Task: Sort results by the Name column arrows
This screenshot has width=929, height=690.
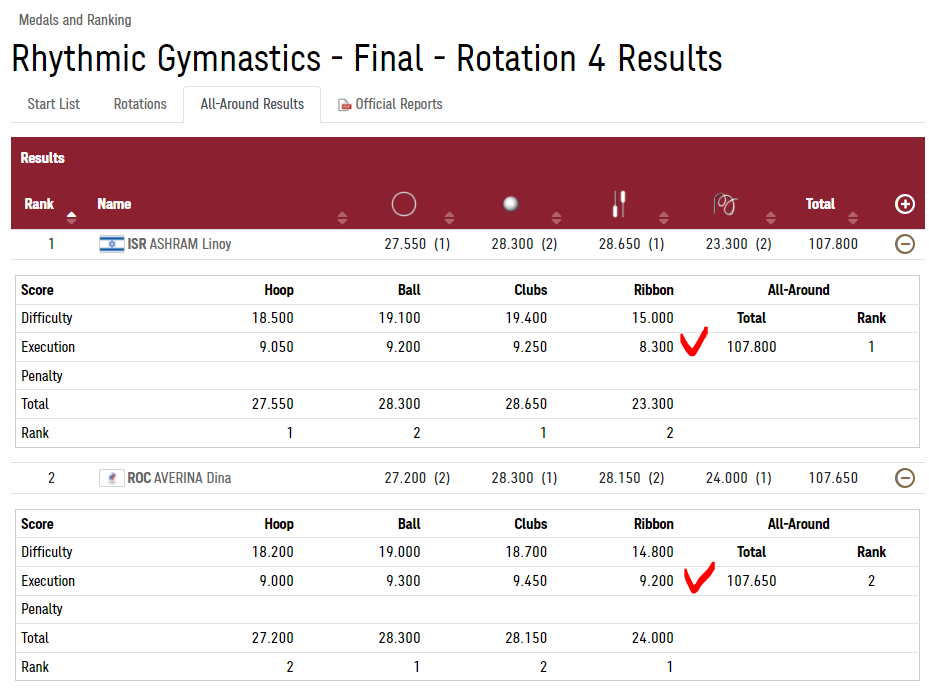Action: coord(342,217)
